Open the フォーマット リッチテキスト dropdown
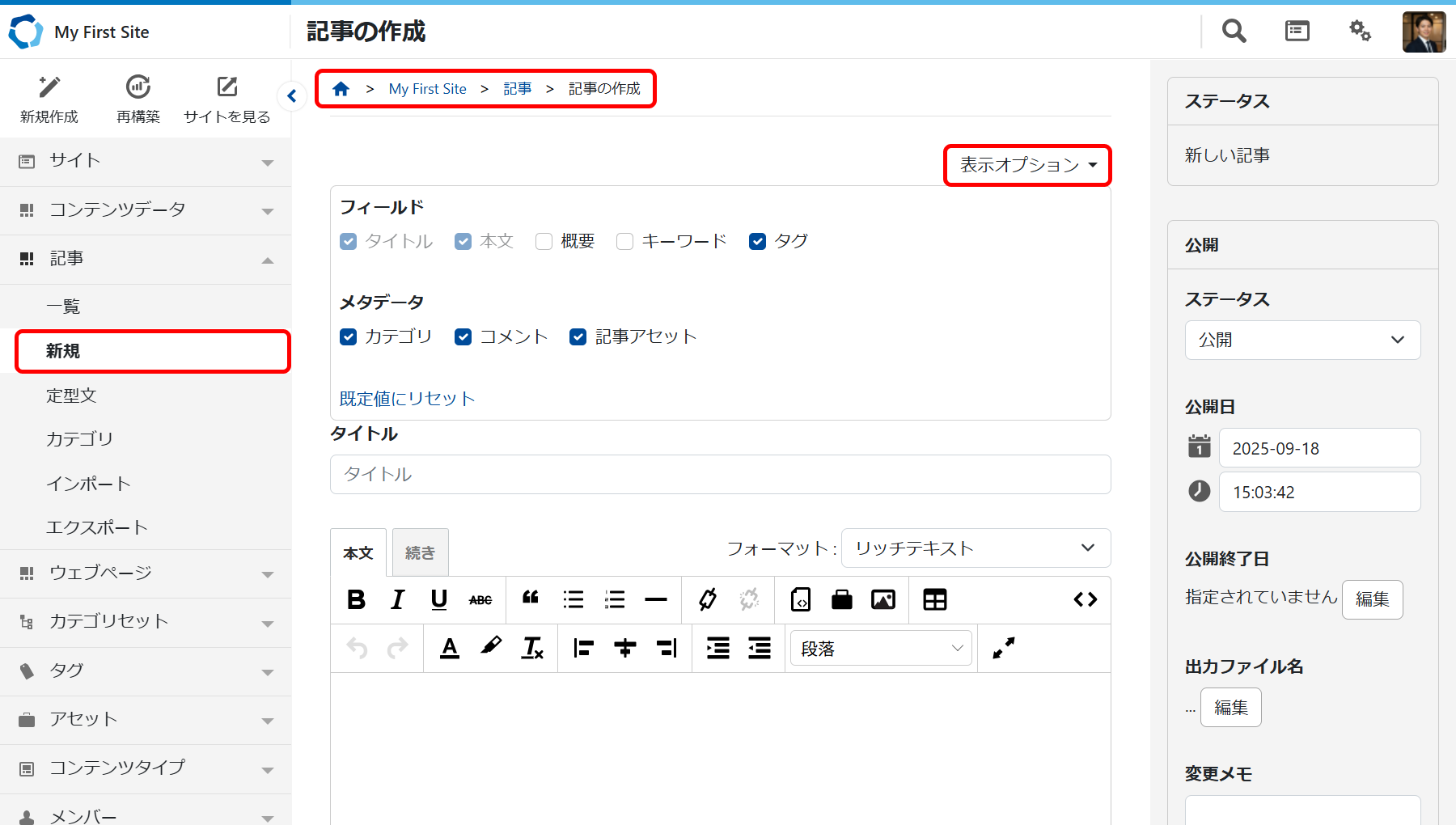The width and height of the screenshot is (1456, 825). pyautogui.click(x=975, y=548)
